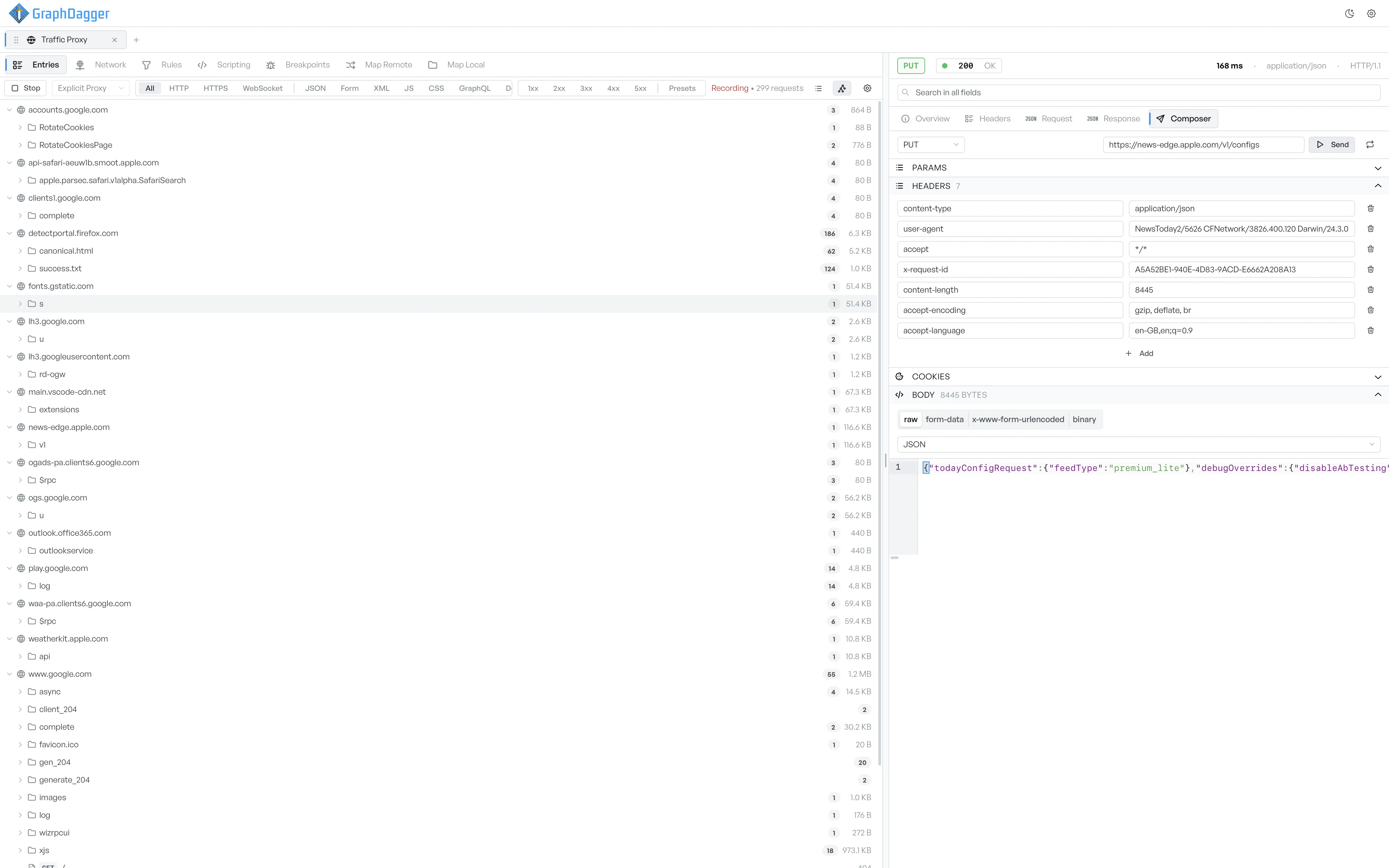Click the cookie icon in the COOKIES section

coord(899,377)
